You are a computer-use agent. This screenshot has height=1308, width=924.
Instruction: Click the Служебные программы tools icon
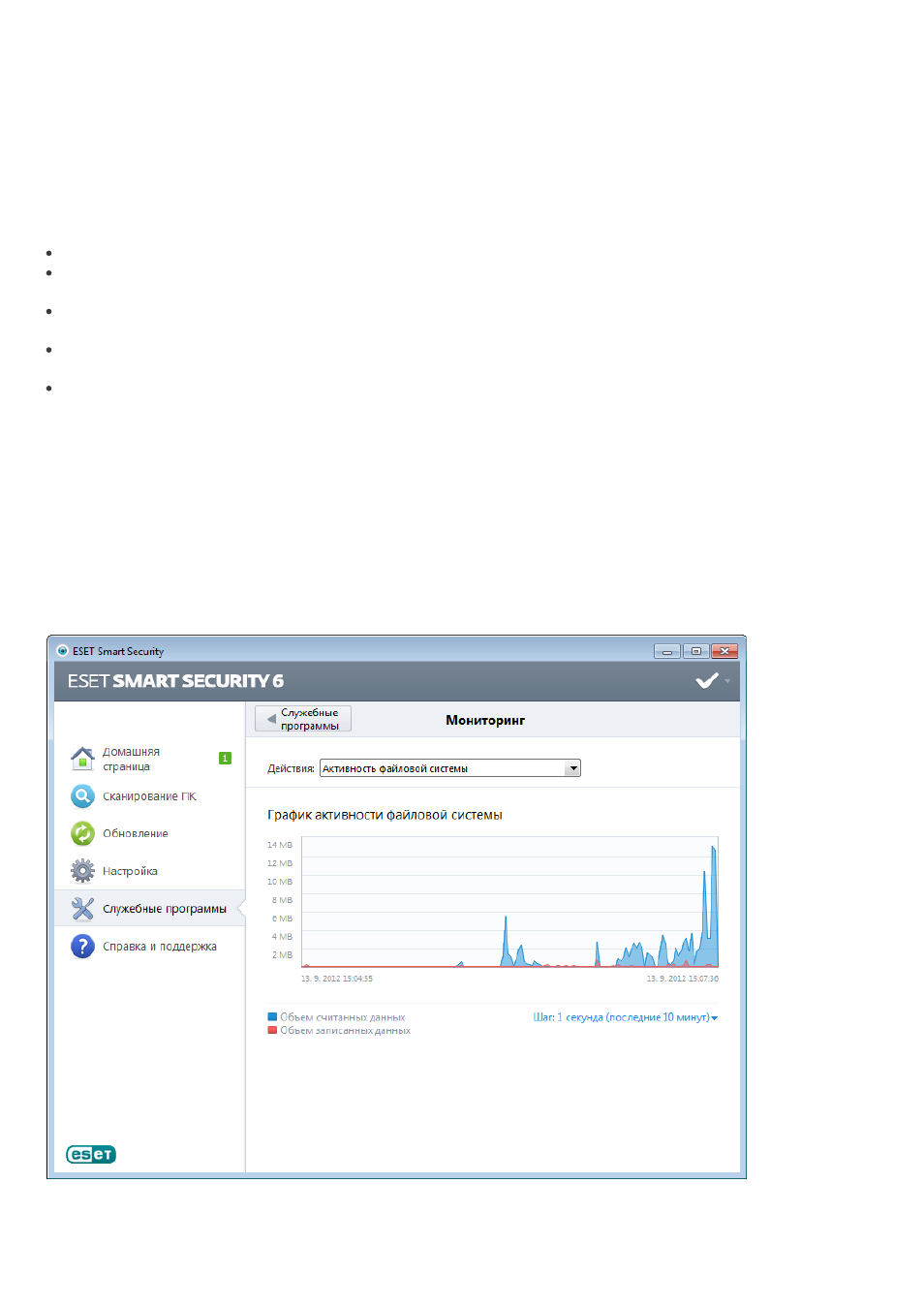click(x=82, y=908)
